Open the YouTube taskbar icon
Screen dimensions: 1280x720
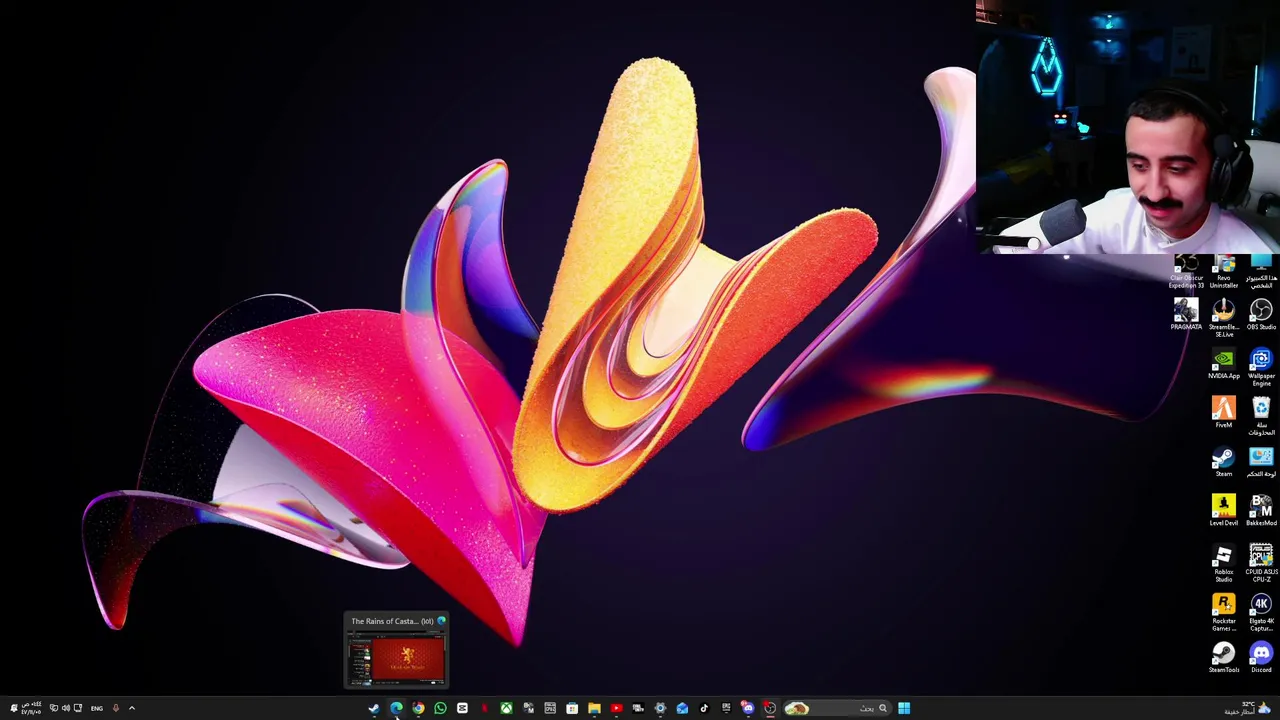coord(616,708)
